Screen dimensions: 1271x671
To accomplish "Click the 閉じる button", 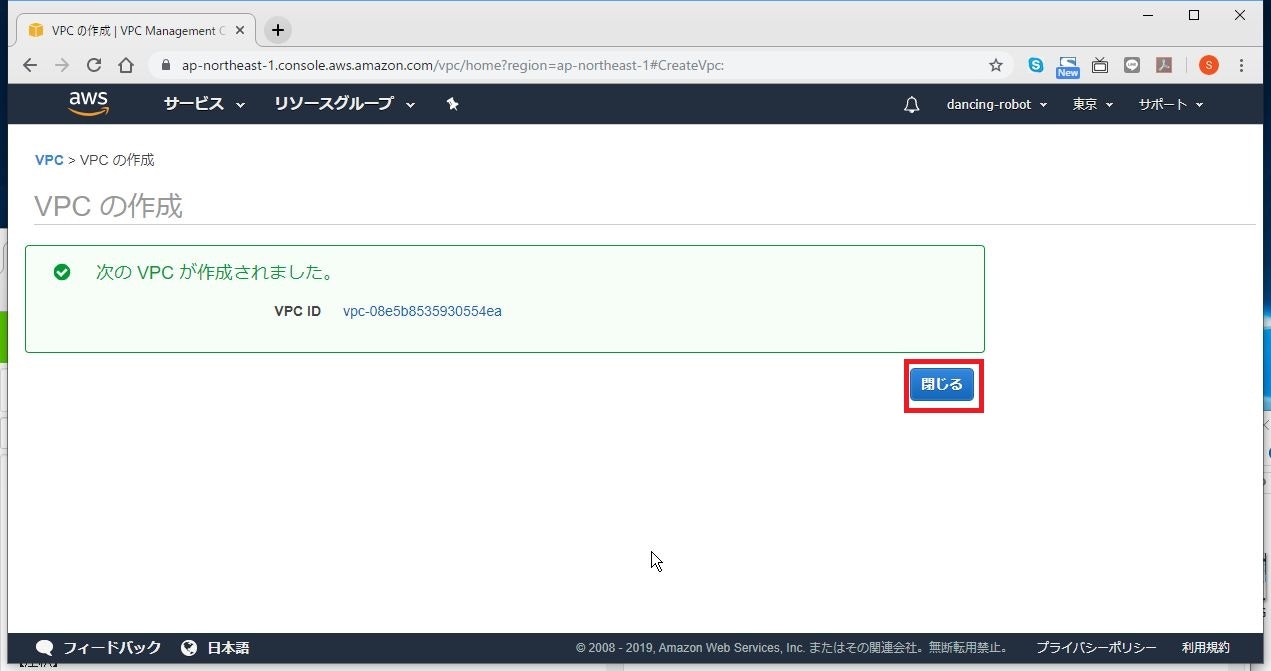I will (942, 384).
